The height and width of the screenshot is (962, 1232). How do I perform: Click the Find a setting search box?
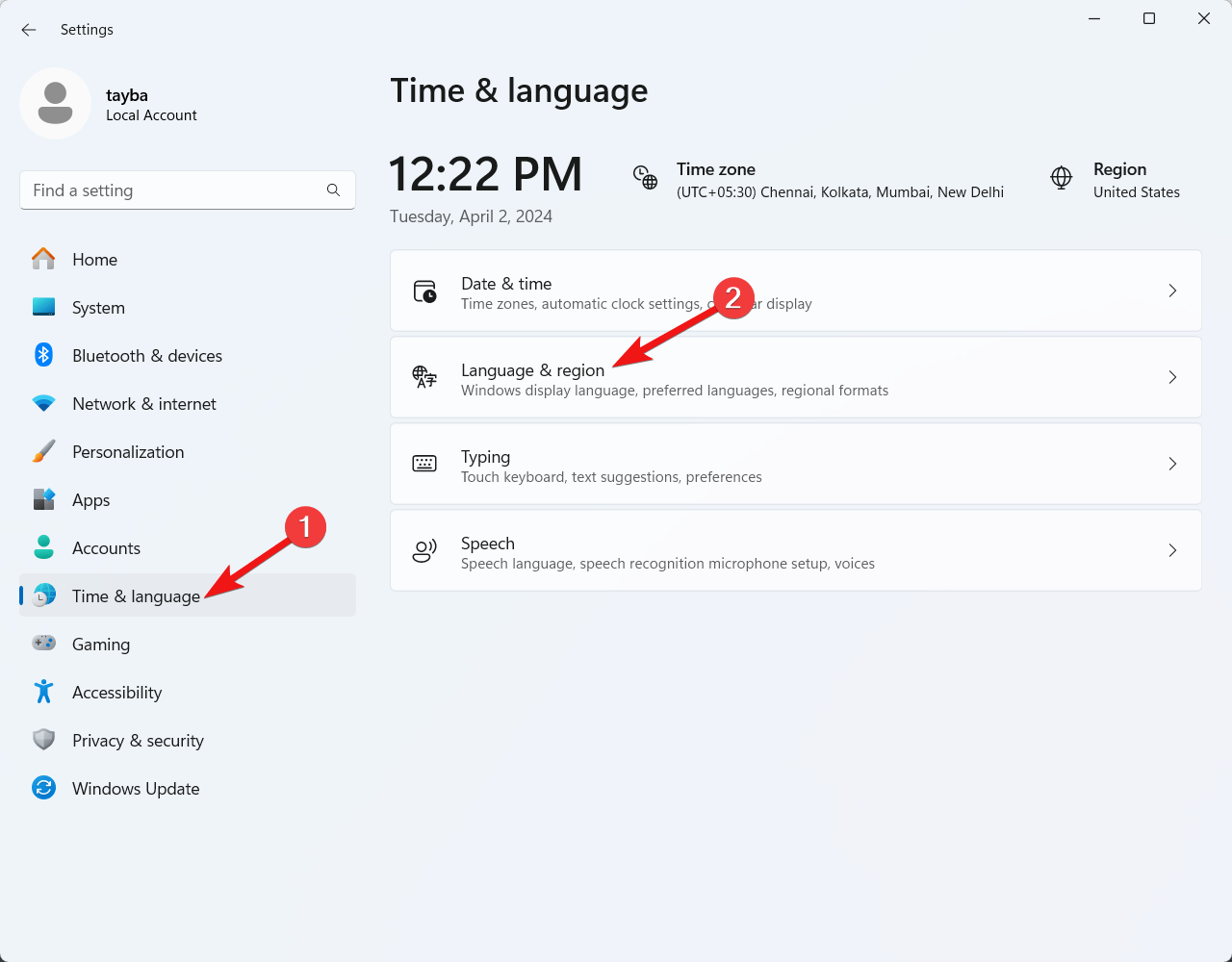click(173, 190)
